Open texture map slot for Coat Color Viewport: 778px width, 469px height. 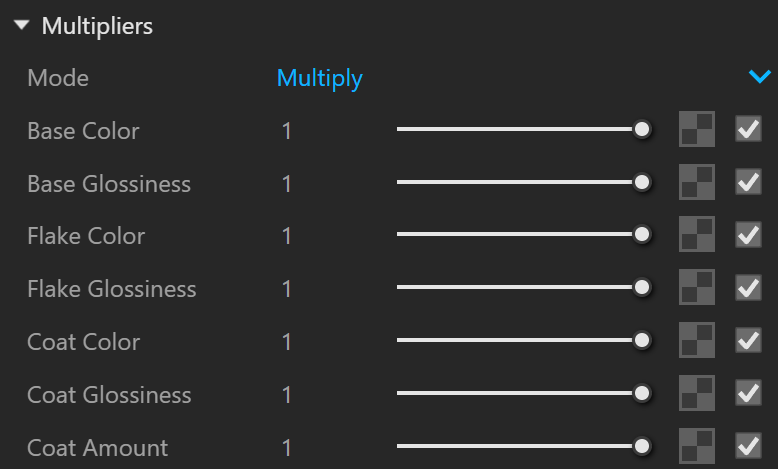click(x=697, y=340)
